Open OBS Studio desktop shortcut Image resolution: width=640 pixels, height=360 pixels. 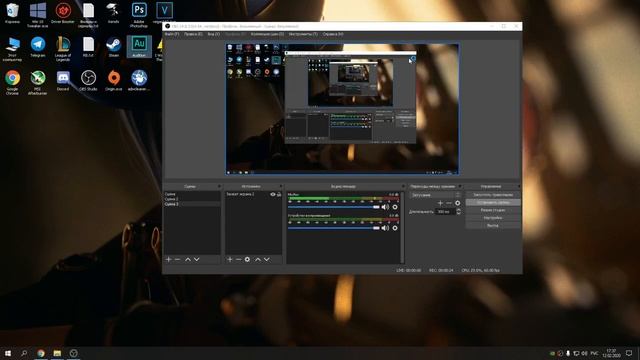click(88, 80)
